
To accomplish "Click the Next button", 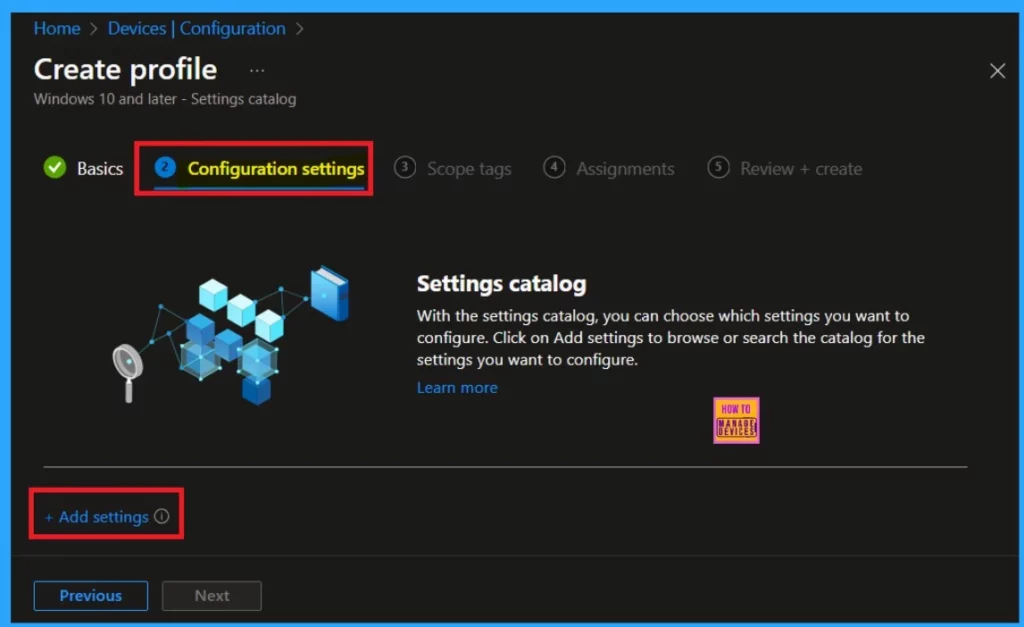I will (x=212, y=596).
